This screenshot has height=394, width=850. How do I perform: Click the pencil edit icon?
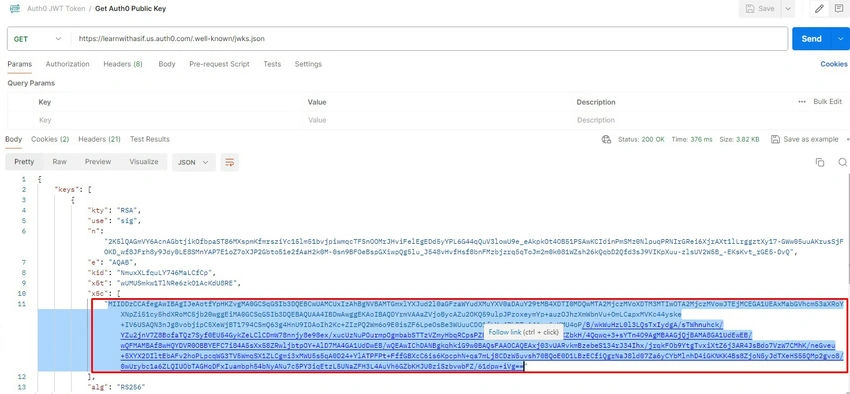[819, 9]
